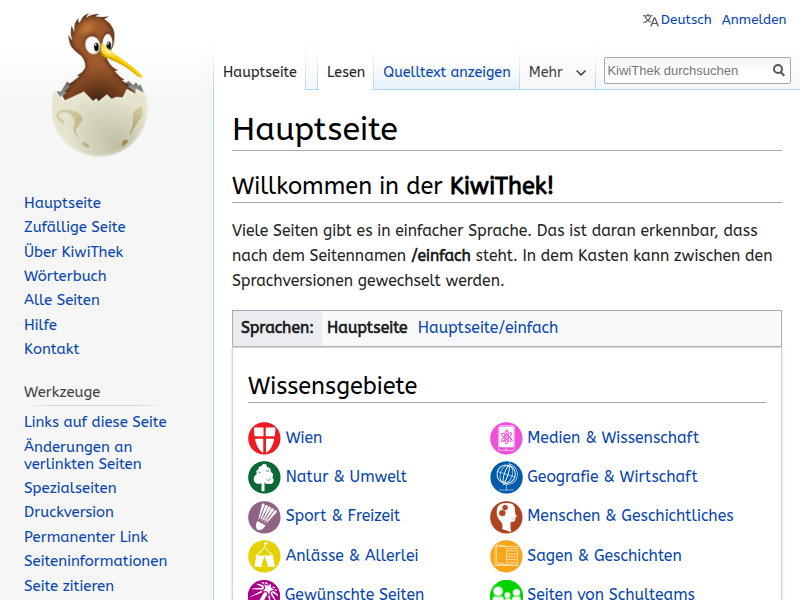Click the shuttlecock Sport & Freizeit icon
Image resolution: width=800 pixels, height=600 pixels.
click(264, 516)
